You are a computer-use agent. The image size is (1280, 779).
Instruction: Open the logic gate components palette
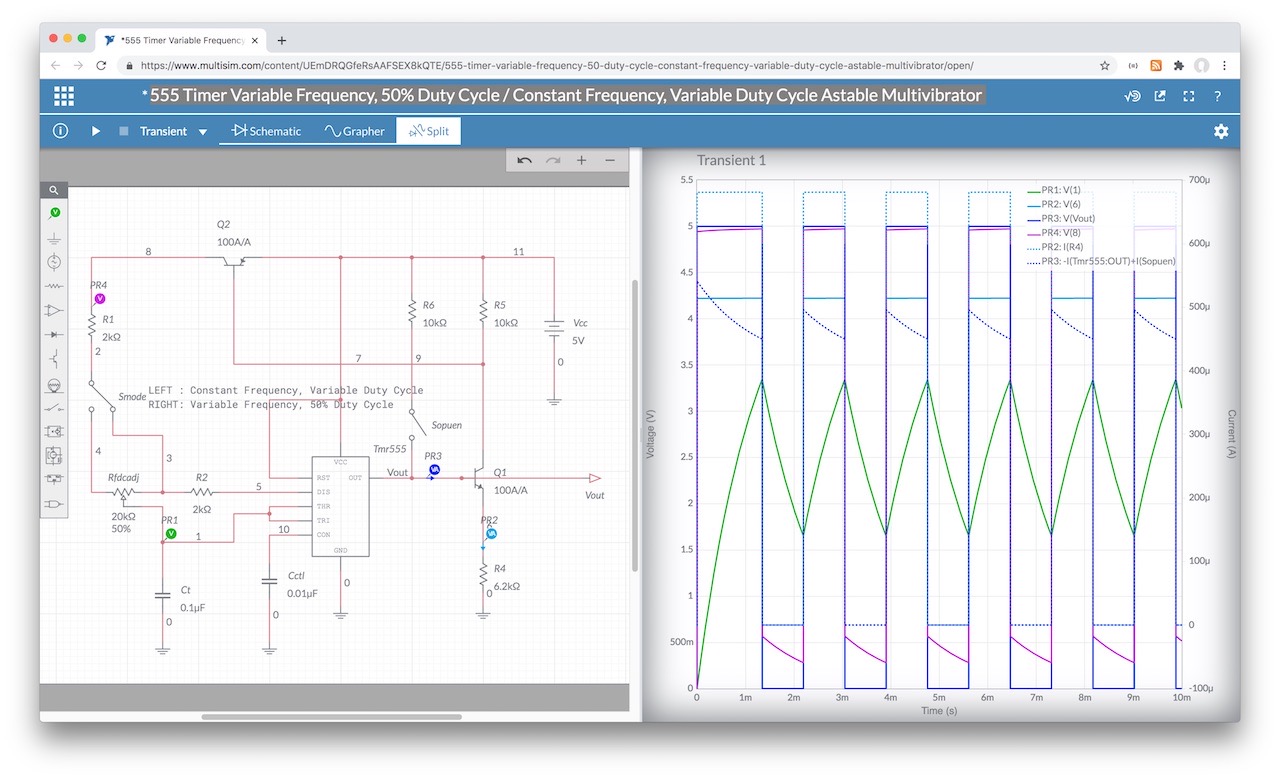(54, 504)
